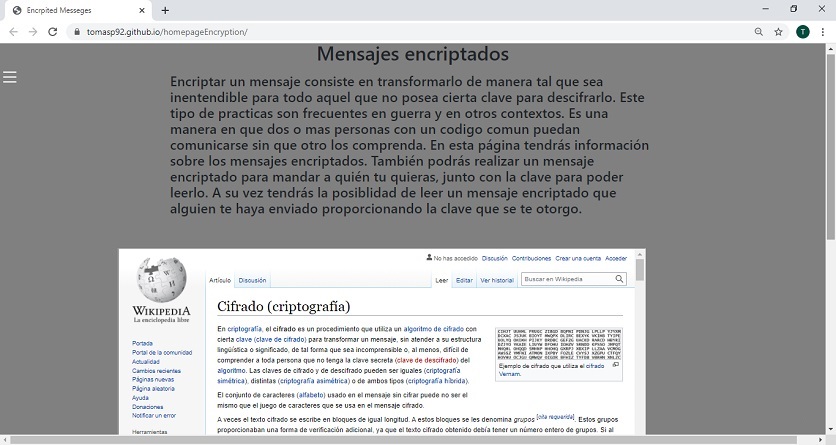Focus the Buscar en Wikipedia search field
The height and width of the screenshot is (445, 836).
(x=566, y=280)
